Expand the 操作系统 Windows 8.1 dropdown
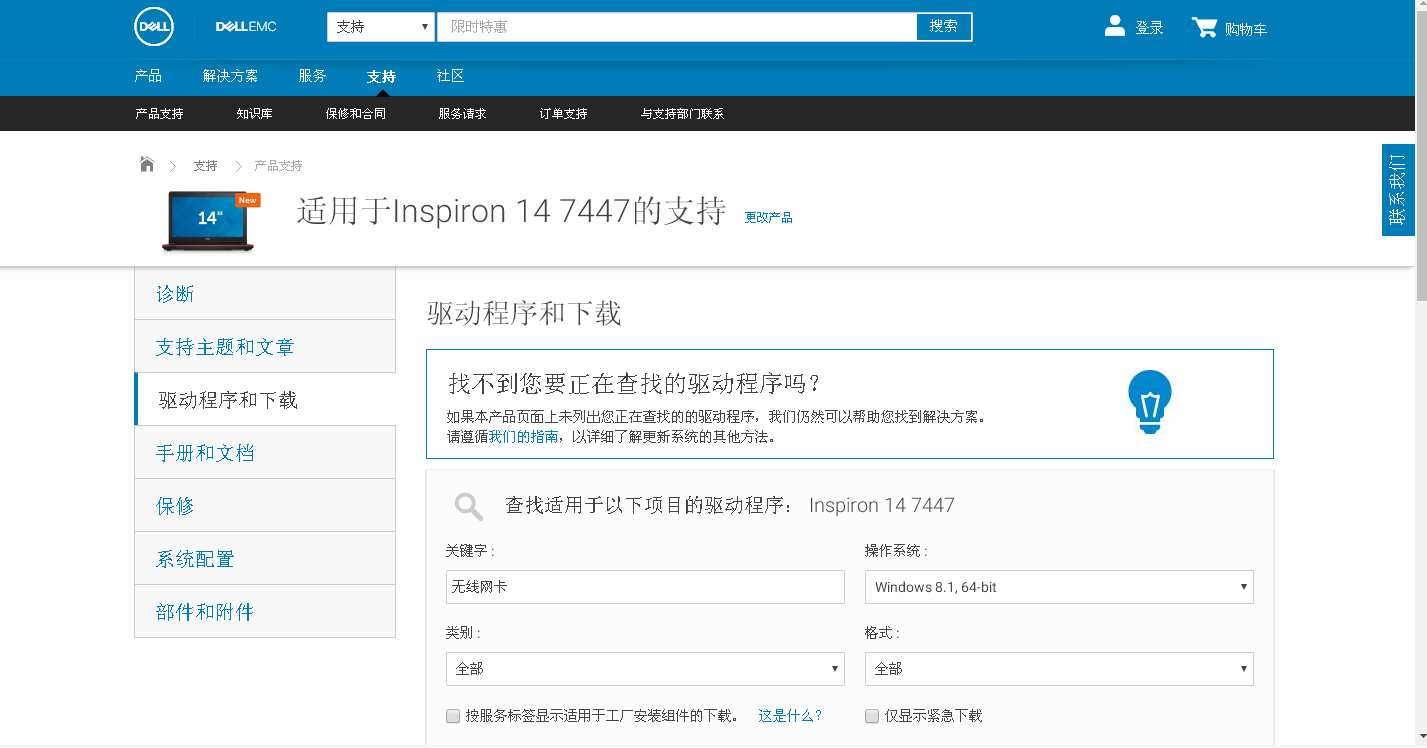Viewport: 1427px width, 748px height. pyautogui.click(x=1059, y=587)
